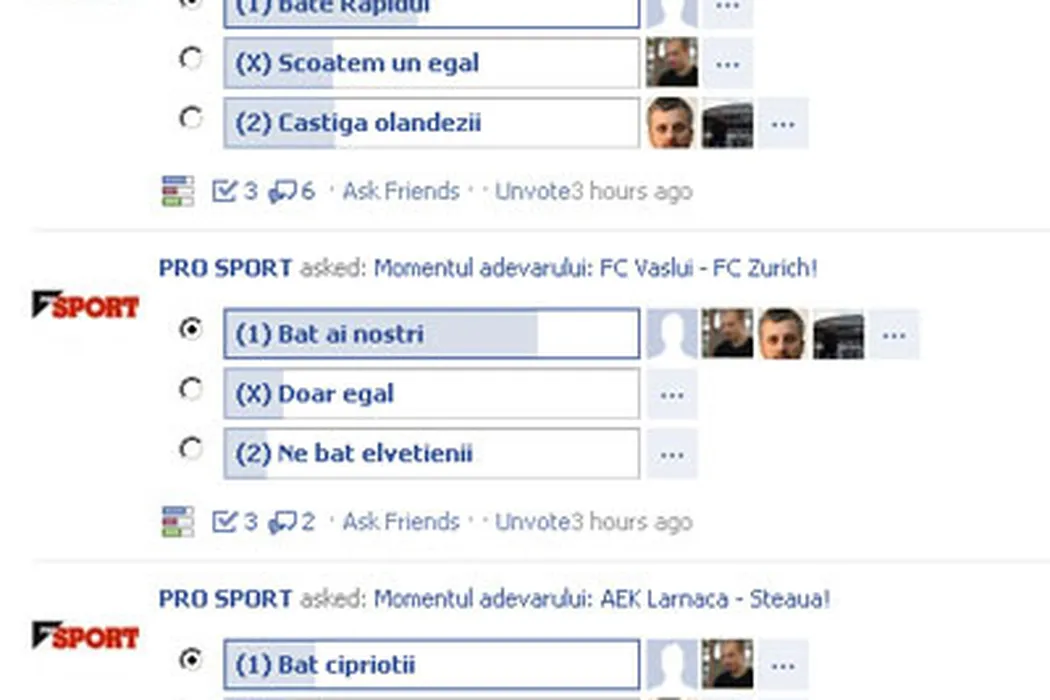Open the question Momentul adevarului: FC Vaslui - FC Zurich!
Image resolution: width=1050 pixels, height=700 pixels.
(x=595, y=269)
